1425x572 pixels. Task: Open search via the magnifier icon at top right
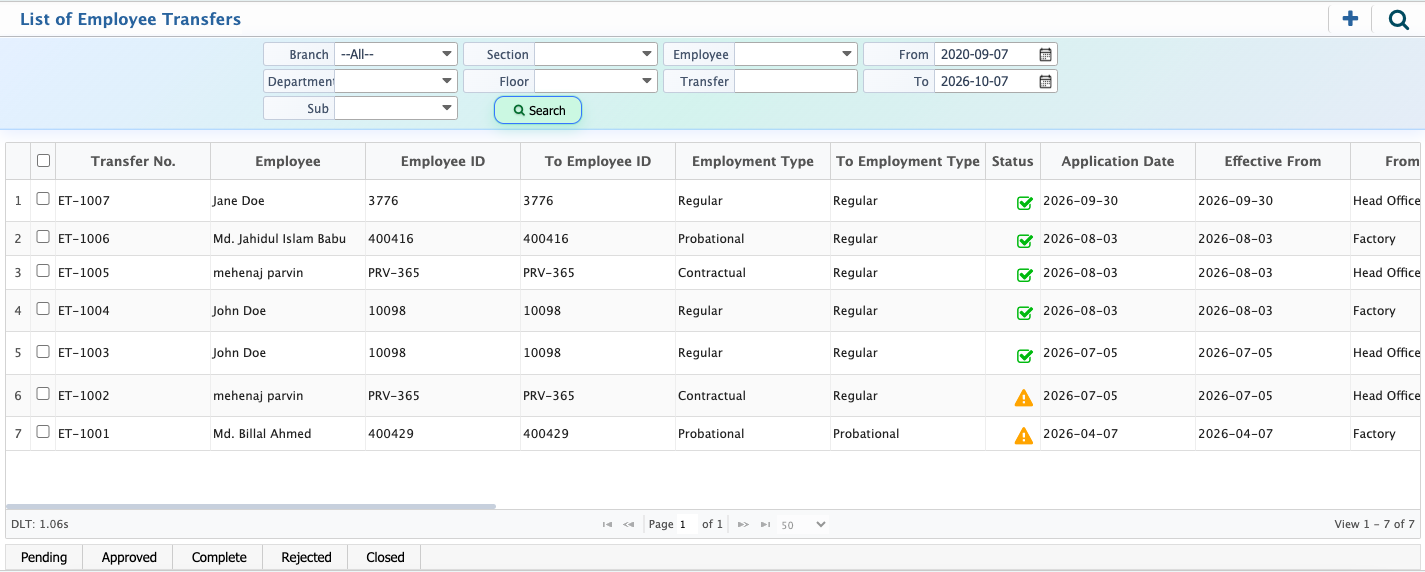1398,19
